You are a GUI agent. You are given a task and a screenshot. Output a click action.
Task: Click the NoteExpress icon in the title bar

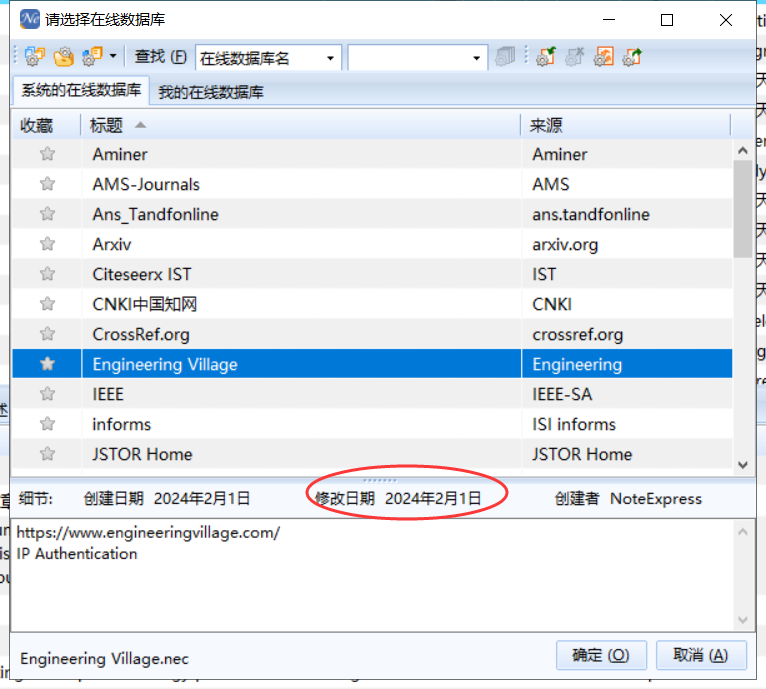tap(29, 20)
